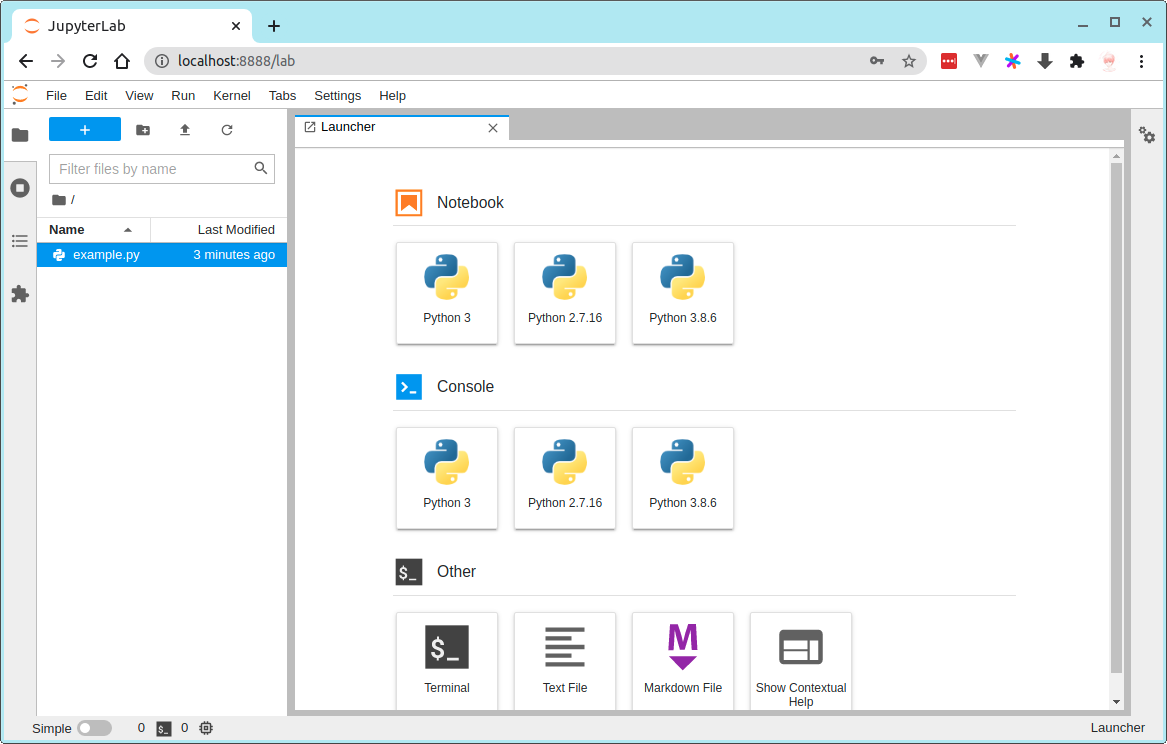1167x744 pixels.
Task: Click the kernel count status bar icon
Action: click(206, 728)
